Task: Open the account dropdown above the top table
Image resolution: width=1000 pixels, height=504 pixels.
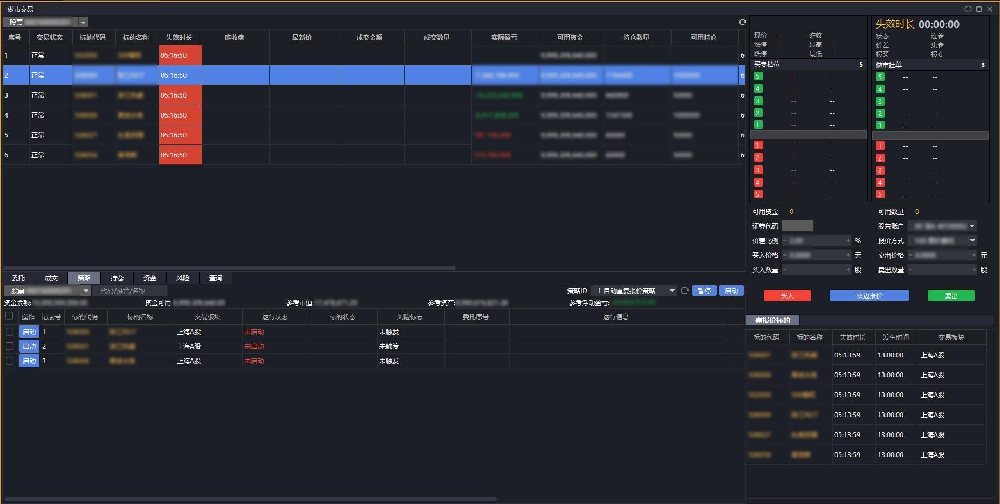Action: [x=82, y=21]
